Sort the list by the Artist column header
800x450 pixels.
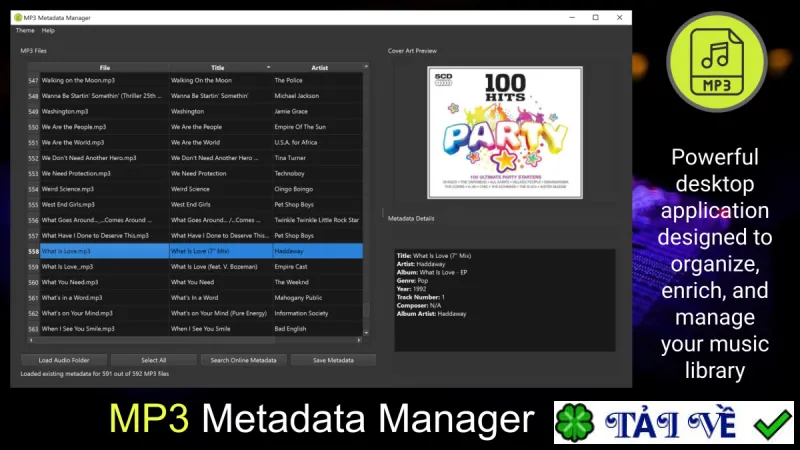tap(318, 67)
